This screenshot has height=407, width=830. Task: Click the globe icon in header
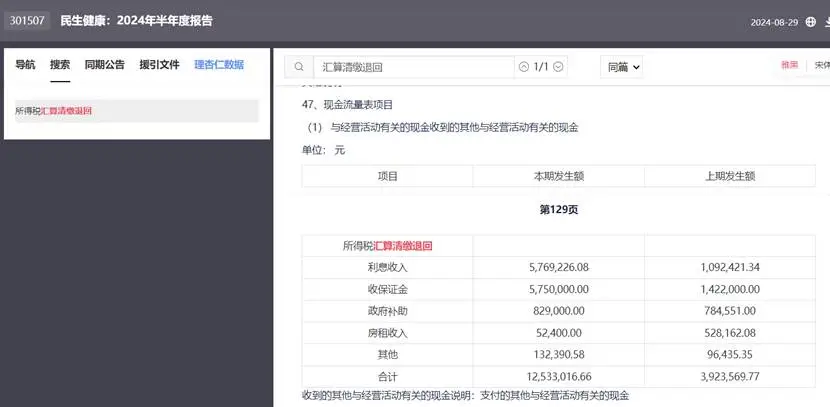pyautogui.click(x=810, y=22)
